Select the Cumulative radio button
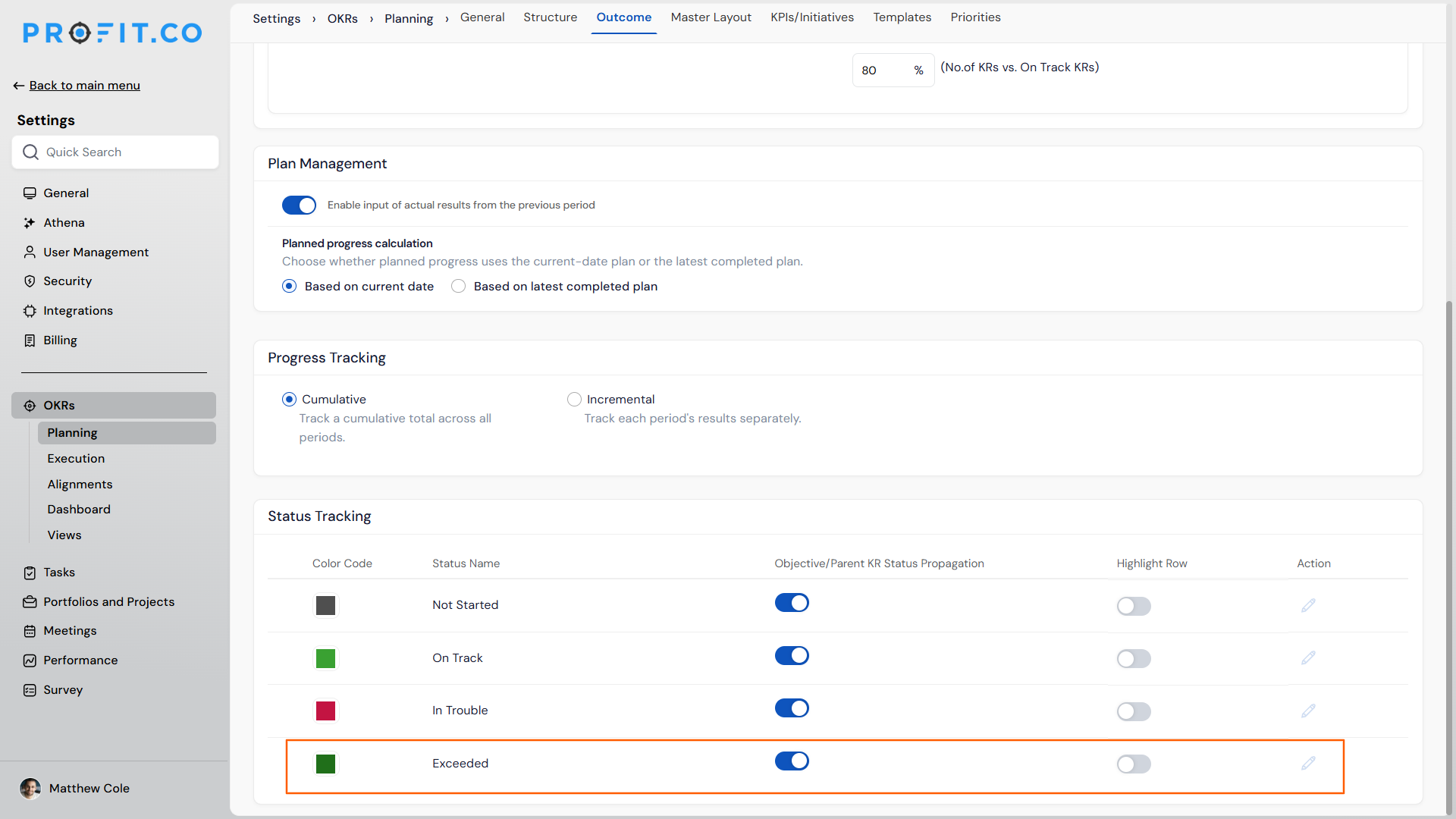Image resolution: width=1456 pixels, height=819 pixels. click(289, 400)
